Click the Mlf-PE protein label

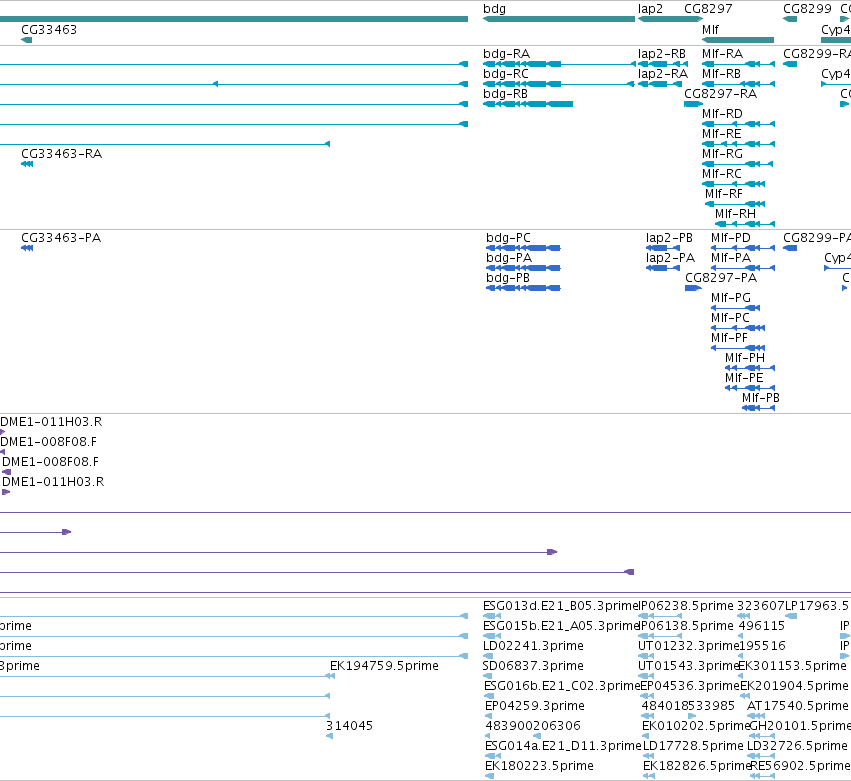744,378
